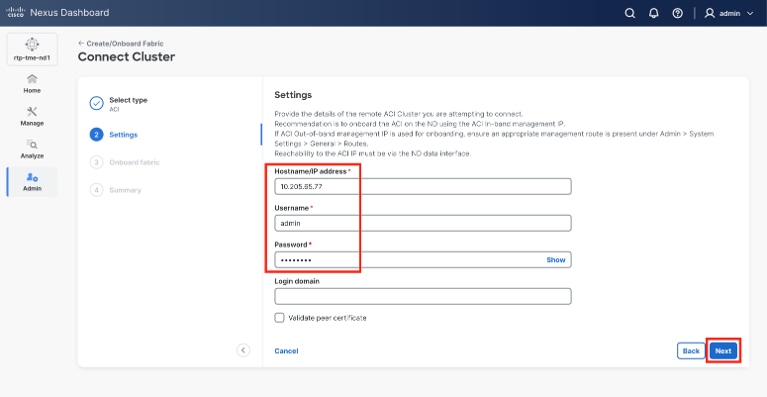Cancel the Connect Cluster wizard
Image resolution: width=767 pixels, height=397 pixels.
tap(286, 351)
